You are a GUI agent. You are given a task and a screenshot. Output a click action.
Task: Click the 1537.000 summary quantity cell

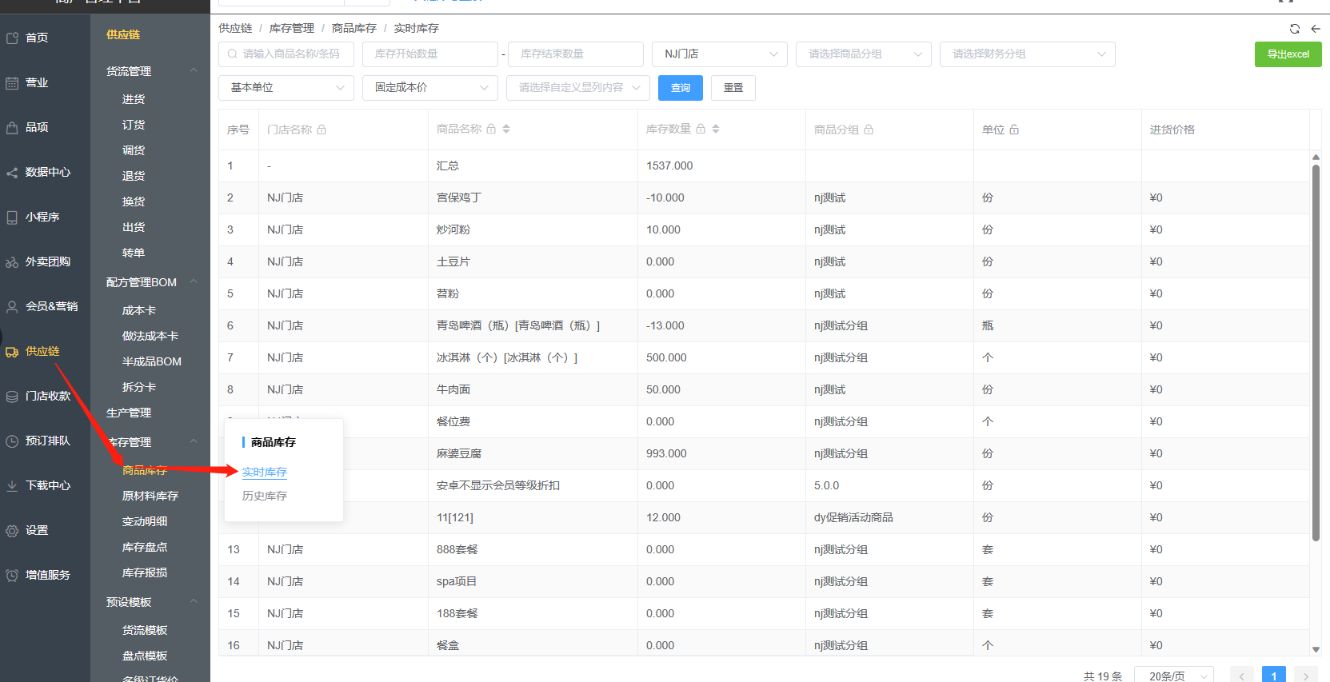[720, 166]
